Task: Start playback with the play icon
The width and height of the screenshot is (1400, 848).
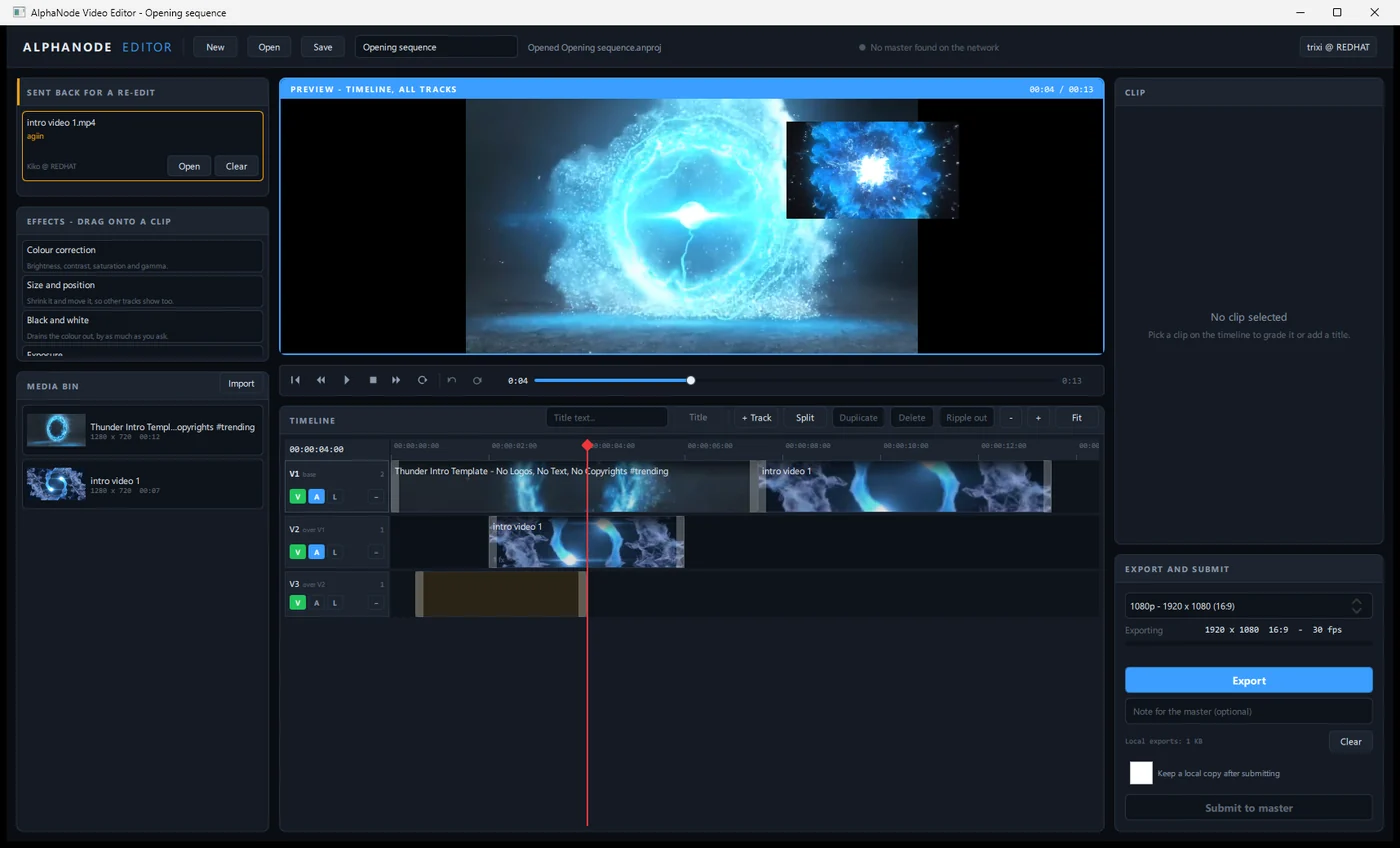Action: tap(347, 380)
